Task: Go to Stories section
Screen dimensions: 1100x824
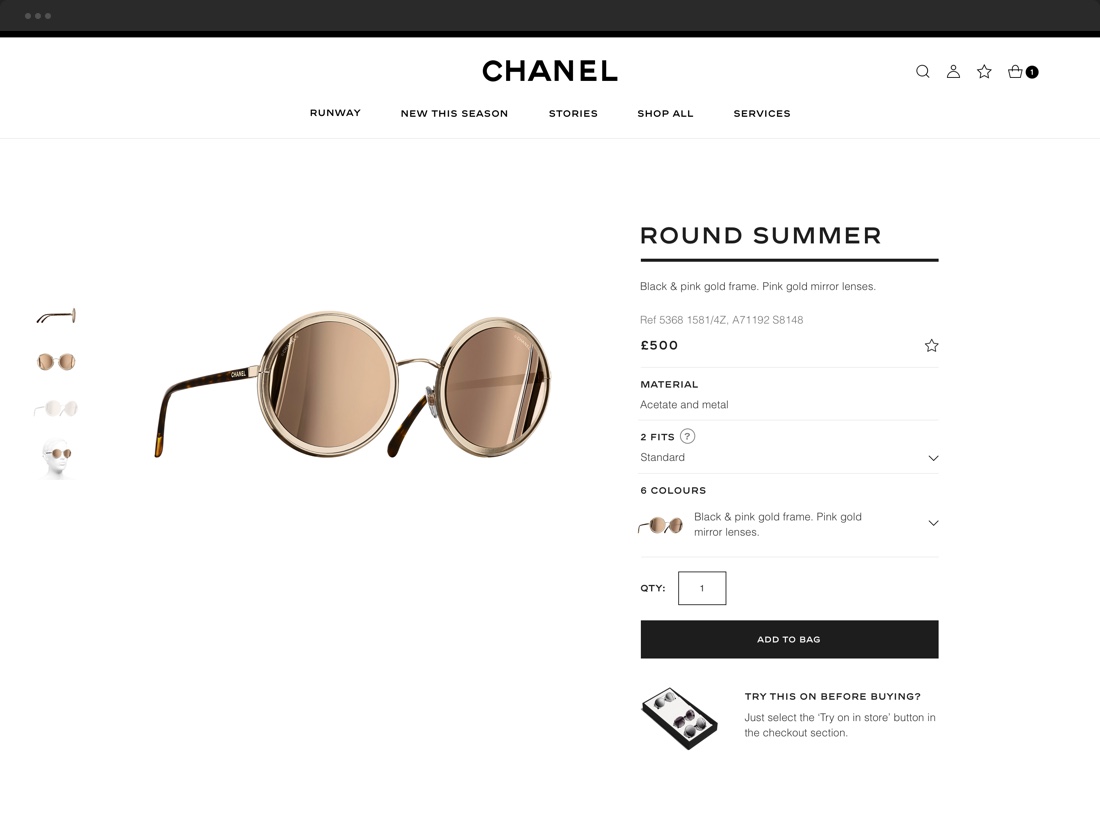Action: point(573,114)
